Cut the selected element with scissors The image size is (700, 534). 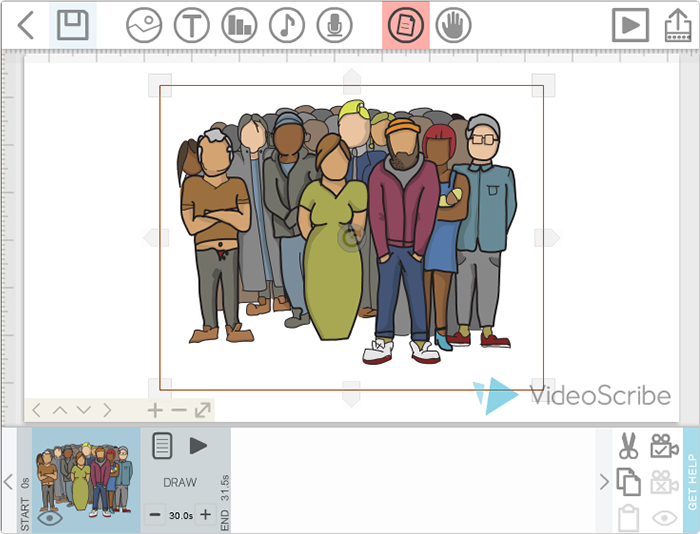[629, 446]
